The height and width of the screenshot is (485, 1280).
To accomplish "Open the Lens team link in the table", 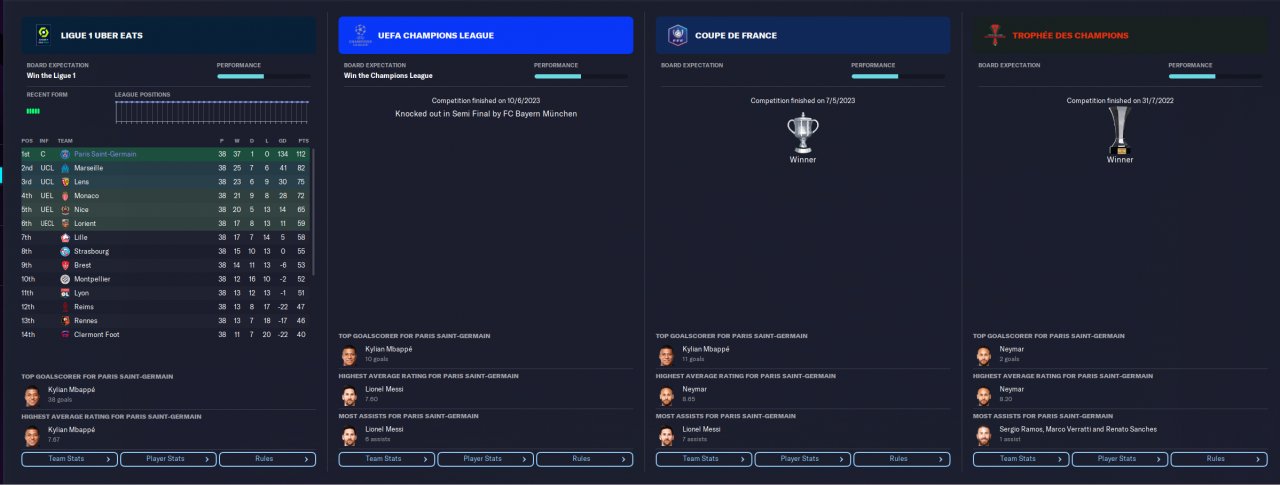I will (x=83, y=182).
